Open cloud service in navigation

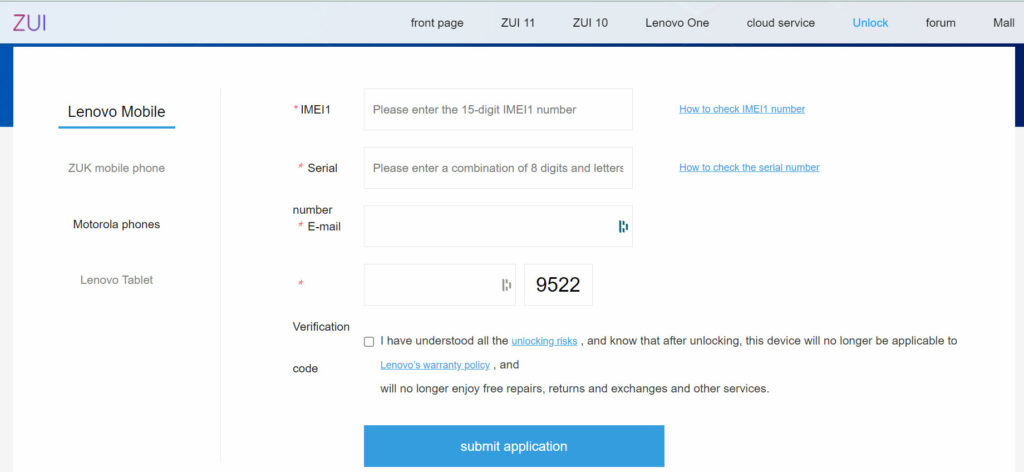point(780,23)
